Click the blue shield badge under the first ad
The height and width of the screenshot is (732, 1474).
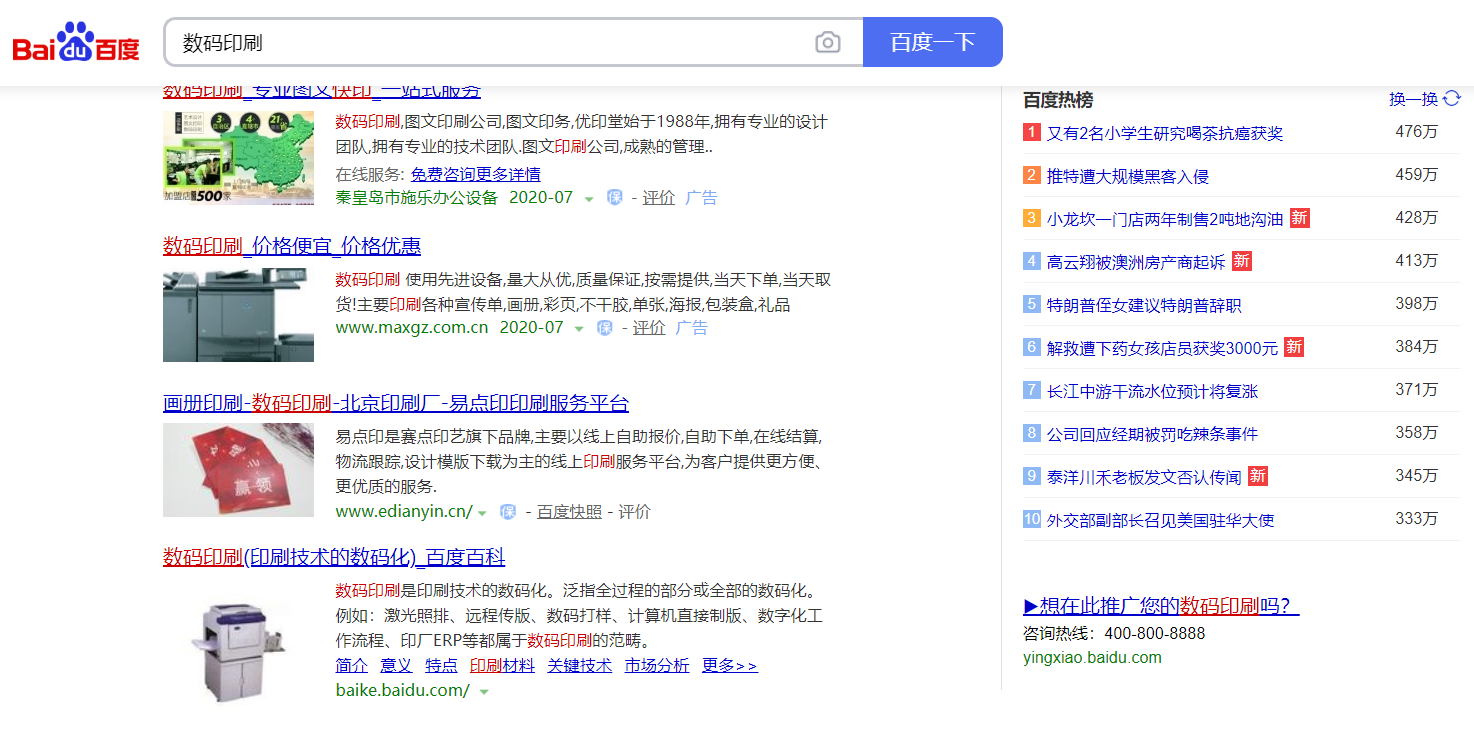pos(614,197)
